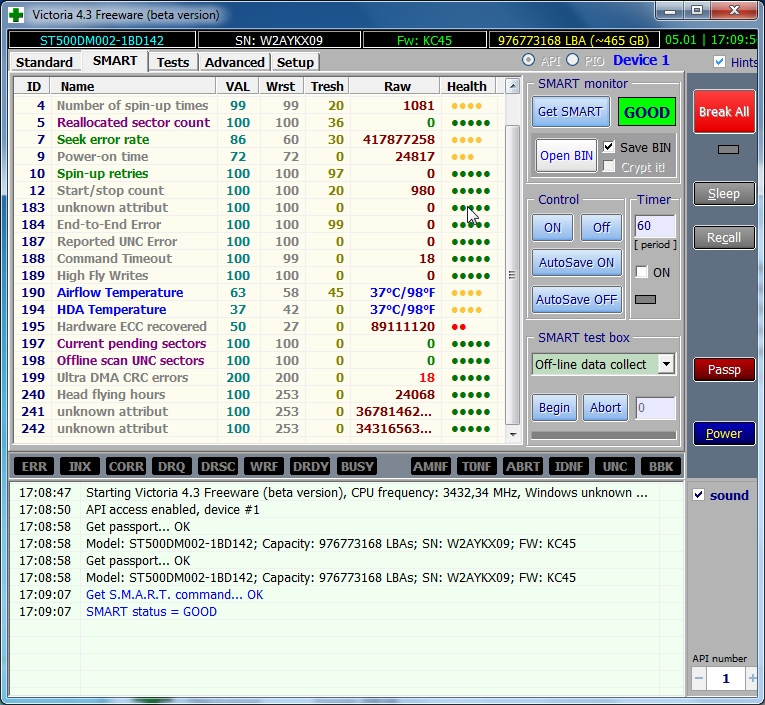The height and width of the screenshot is (705, 765).
Task: Turn SMART control Off
Action: 601,227
